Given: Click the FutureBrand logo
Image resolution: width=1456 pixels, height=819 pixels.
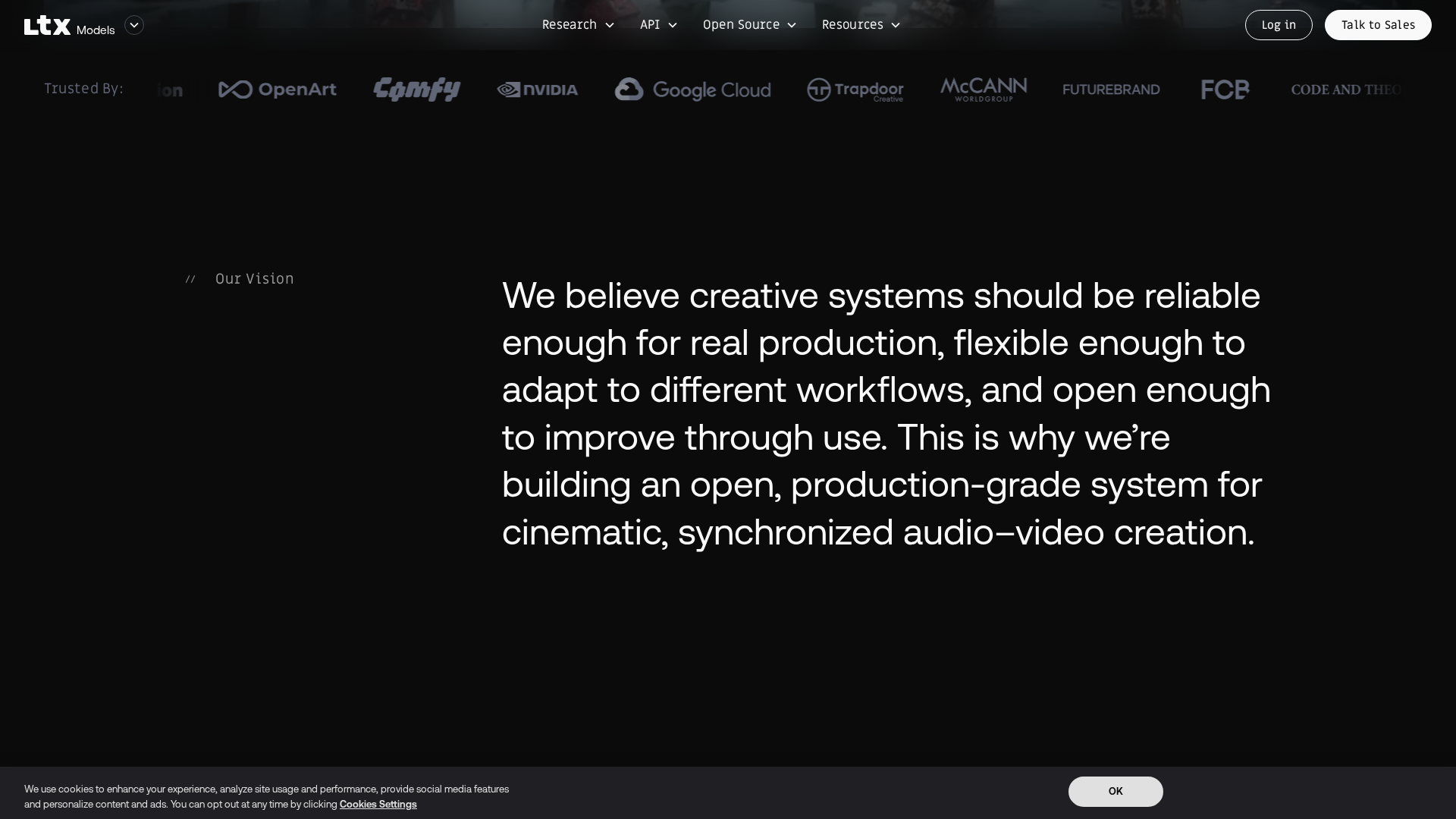Looking at the screenshot, I should (1111, 89).
